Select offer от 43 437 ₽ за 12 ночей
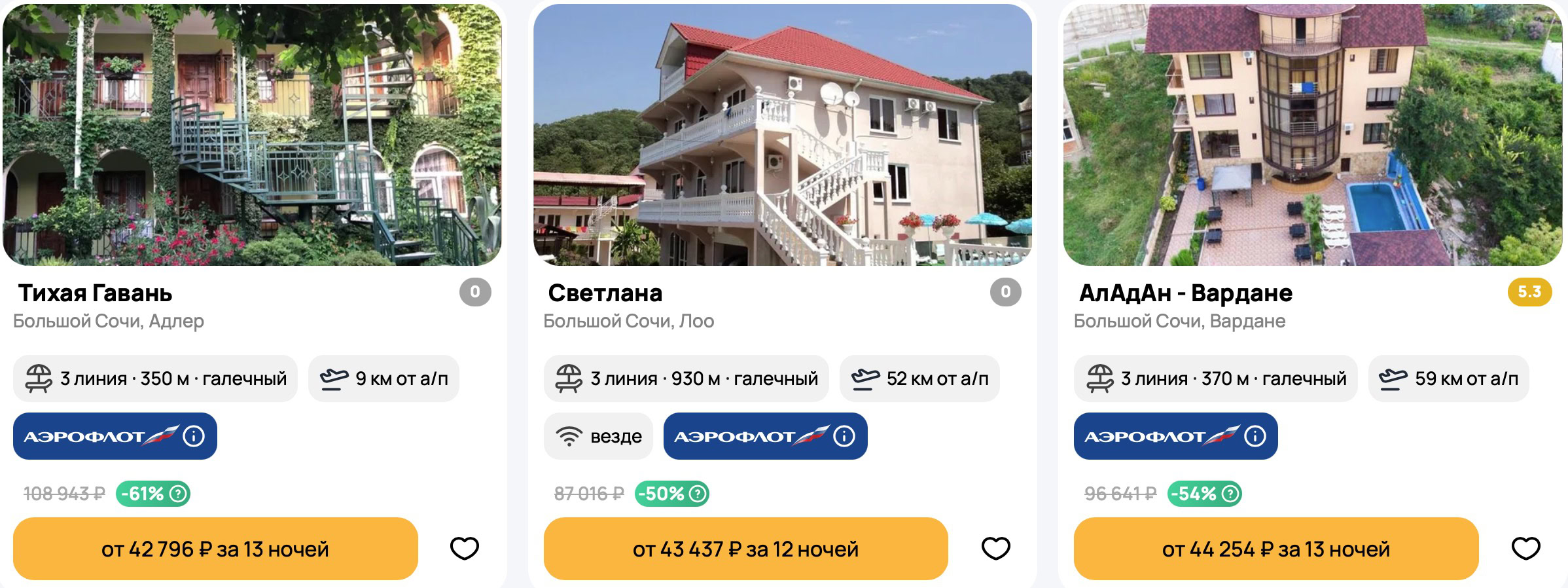The width and height of the screenshot is (1568, 588). click(745, 549)
